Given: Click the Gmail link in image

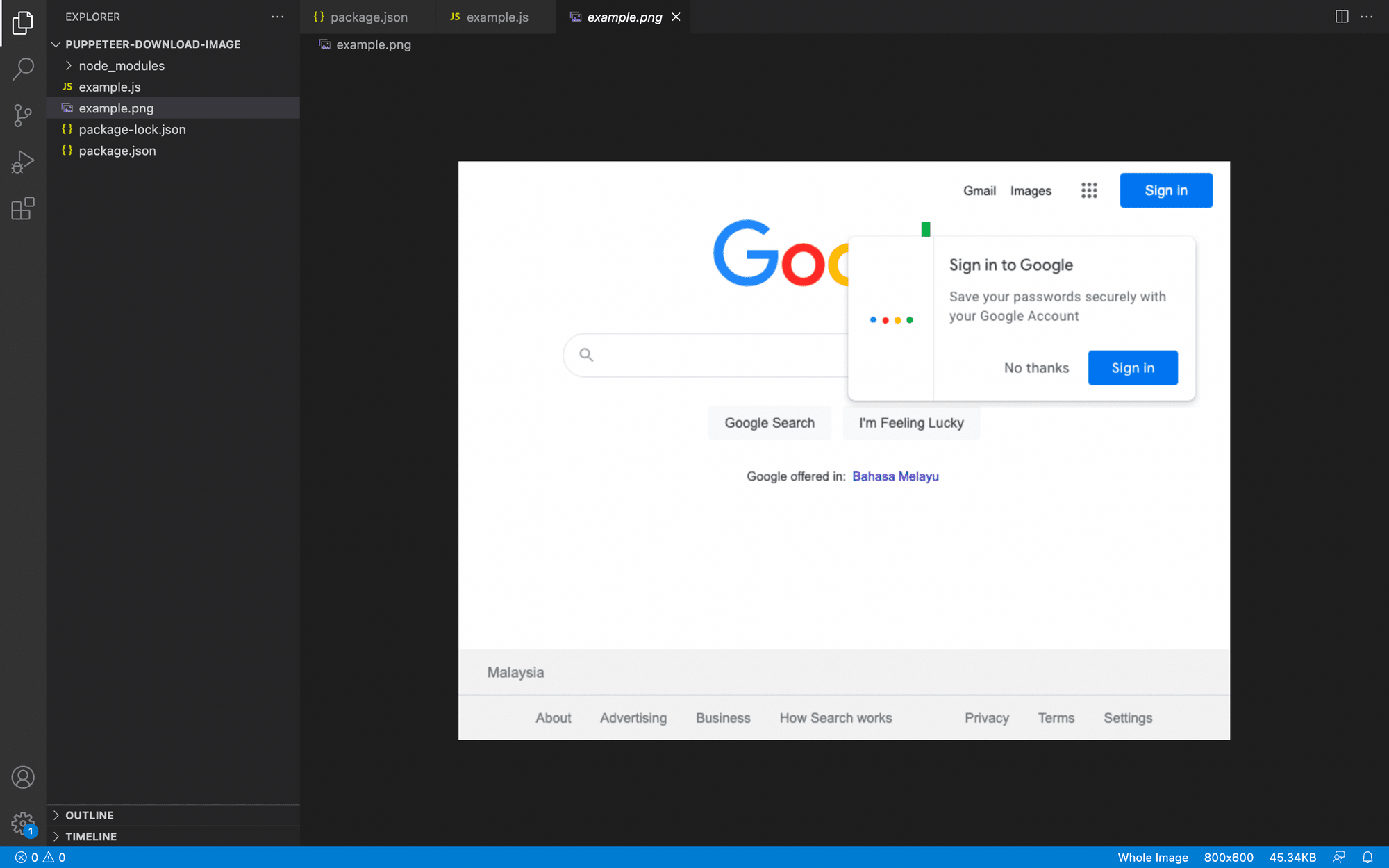Looking at the screenshot, I should pos(979,191).
